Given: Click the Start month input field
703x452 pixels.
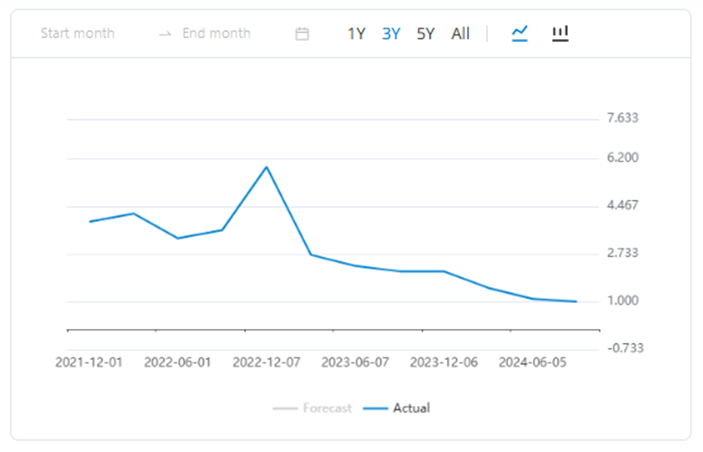Looking at the screenshot, I should coord(78,34).
